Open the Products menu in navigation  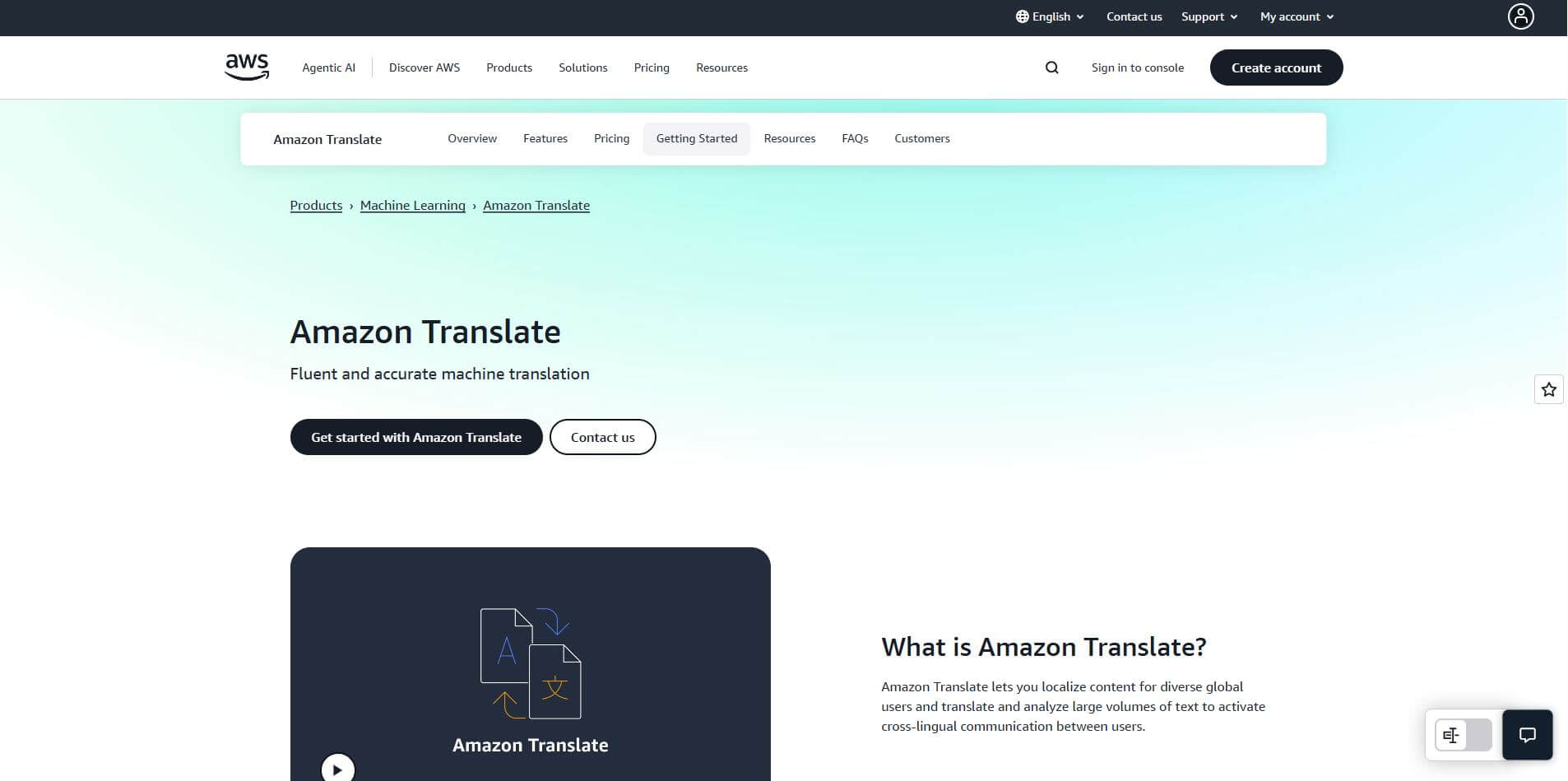(x=508, y=67)
